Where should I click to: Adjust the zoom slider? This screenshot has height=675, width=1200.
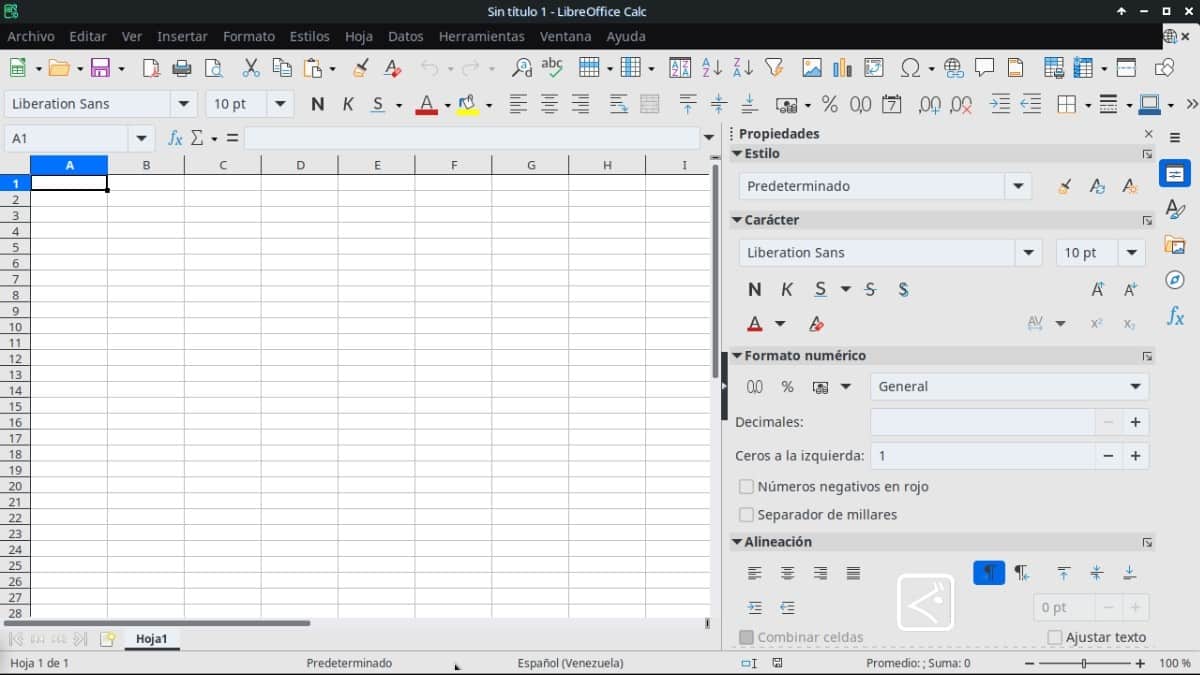[x=1082, y=662]
